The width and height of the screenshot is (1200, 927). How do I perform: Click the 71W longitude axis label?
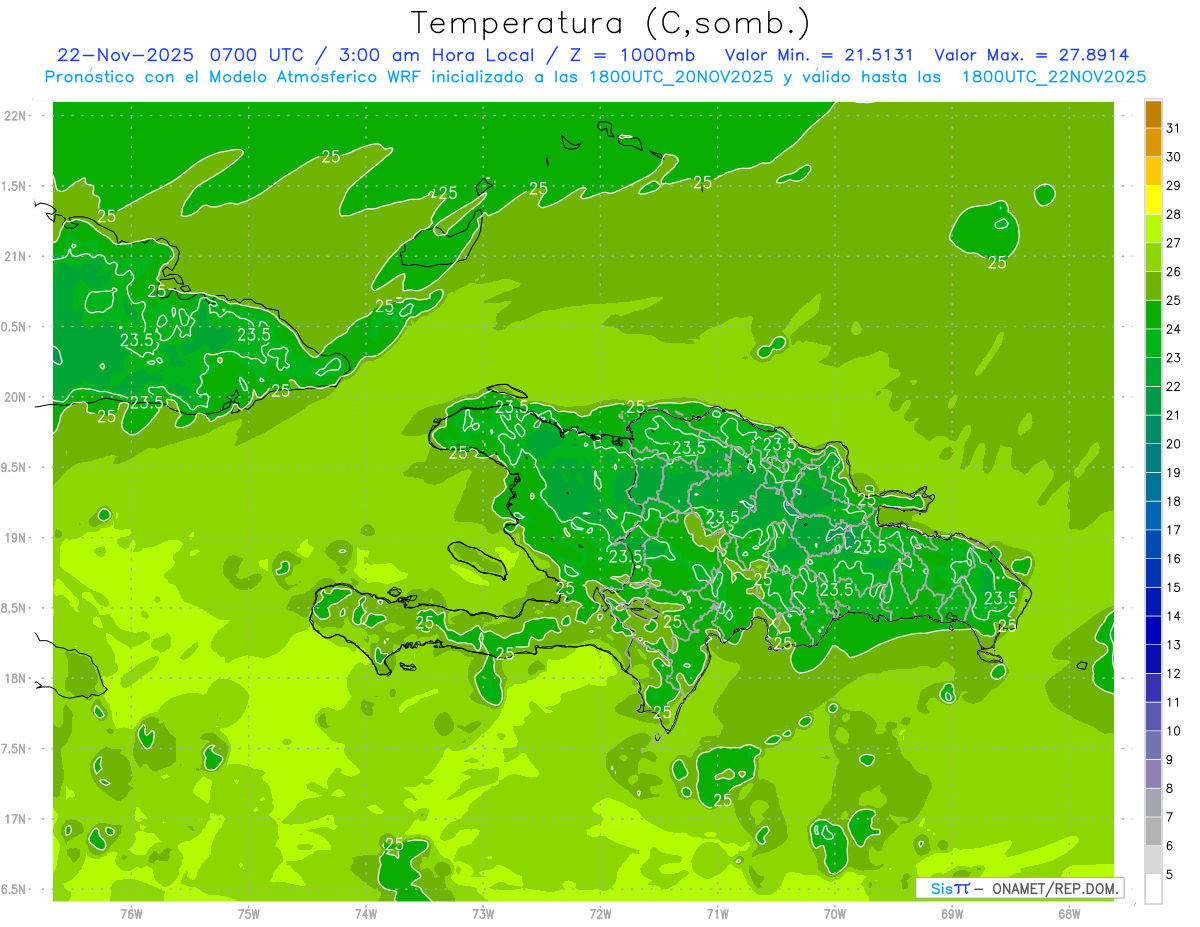point(717,914)
